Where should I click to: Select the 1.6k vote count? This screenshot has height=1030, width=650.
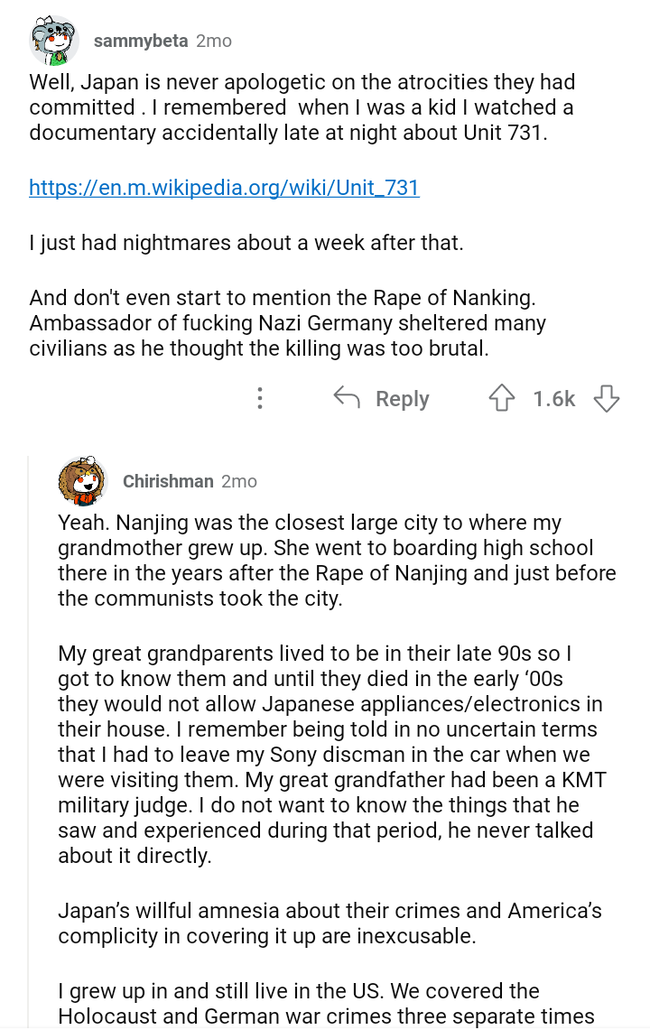(551, 398)
